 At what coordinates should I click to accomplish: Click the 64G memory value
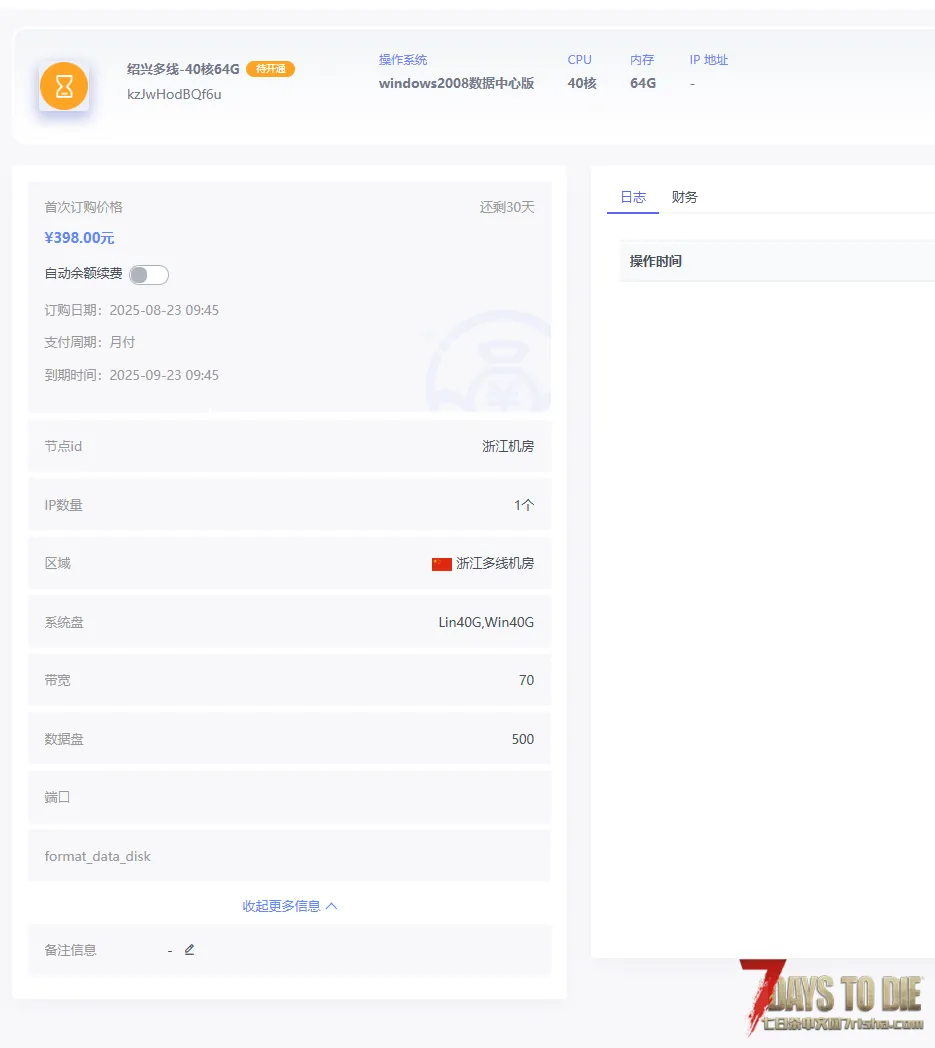coord(643,83)
